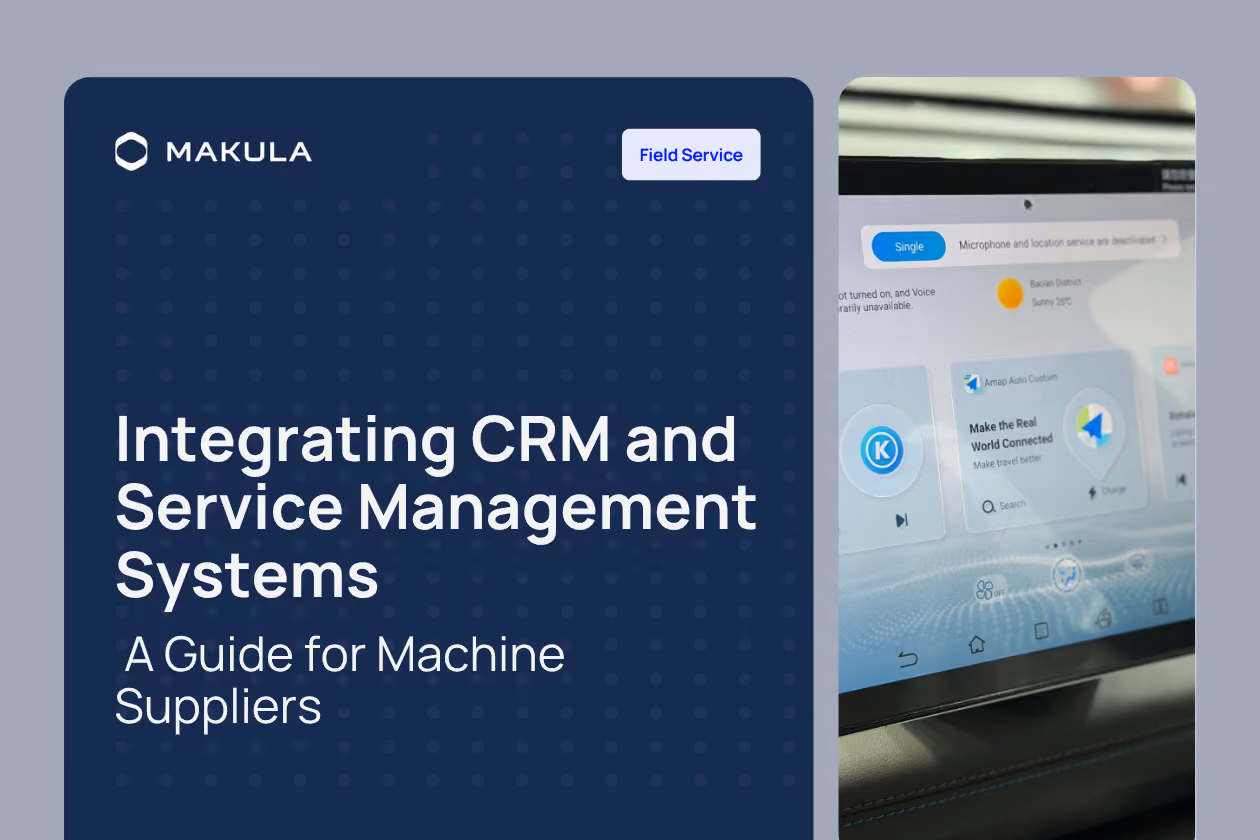
Task: Tap the sun weather icon
Action: (1011, 294)
